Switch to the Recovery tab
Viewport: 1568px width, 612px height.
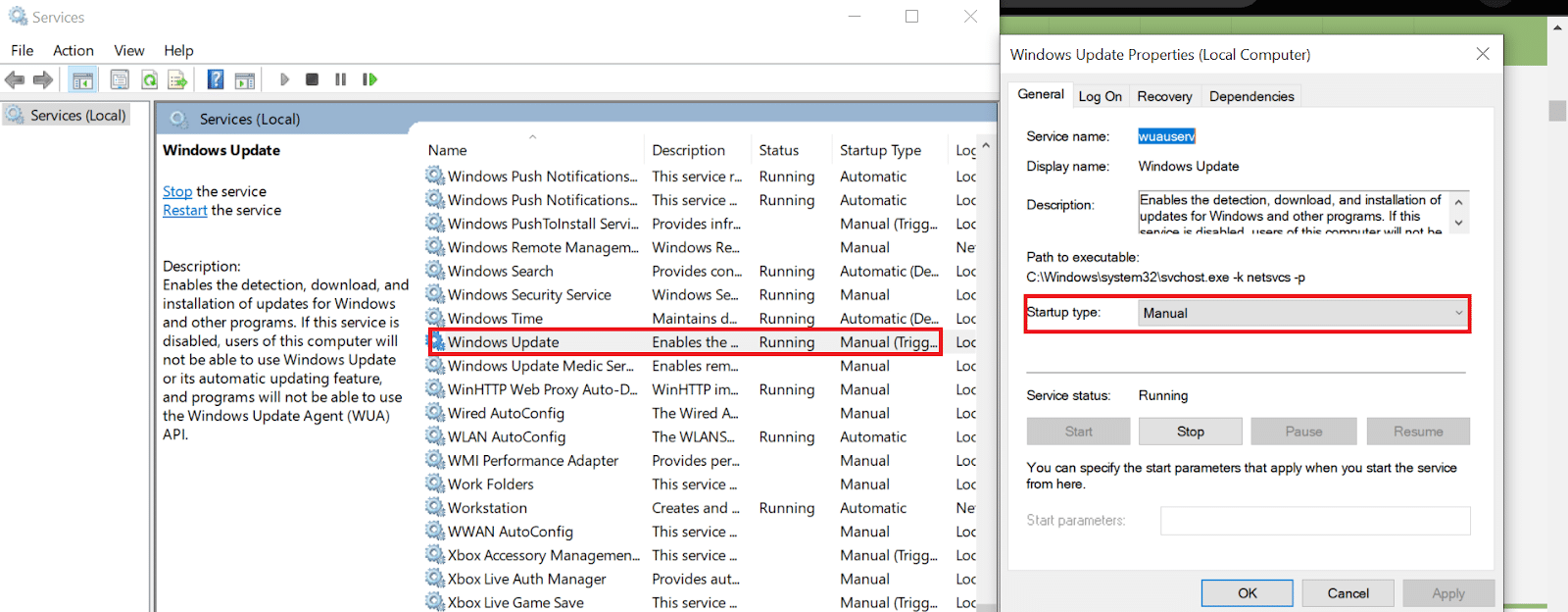click(1164, 96)
